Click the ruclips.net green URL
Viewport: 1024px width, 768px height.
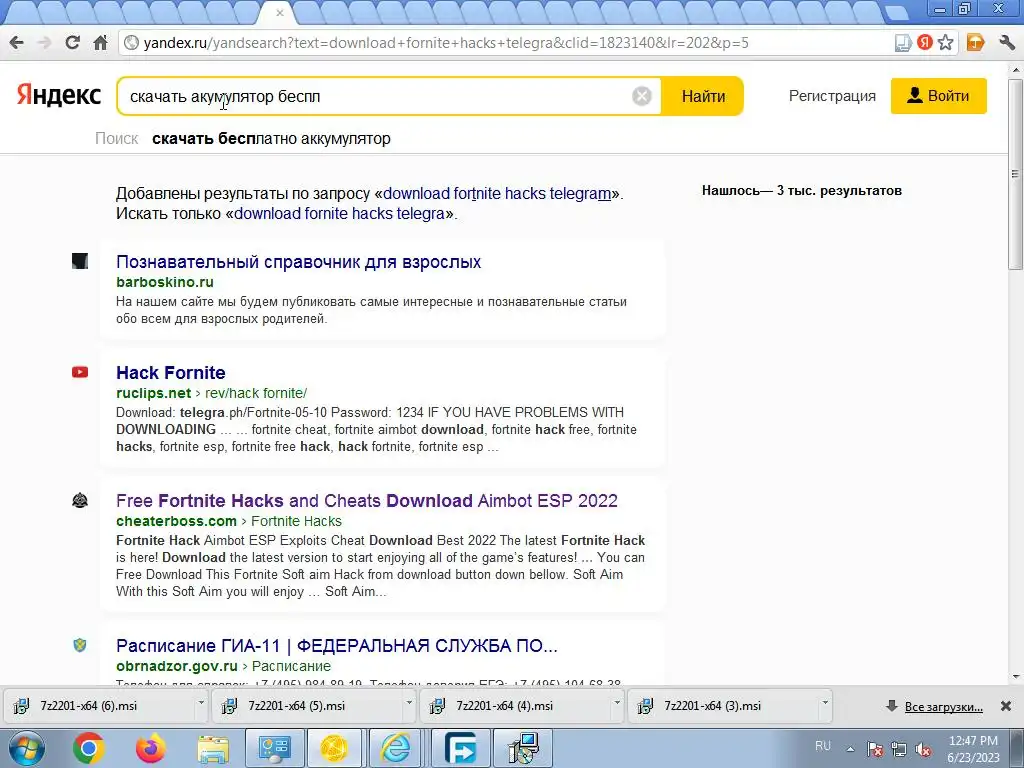pos(153,393)
